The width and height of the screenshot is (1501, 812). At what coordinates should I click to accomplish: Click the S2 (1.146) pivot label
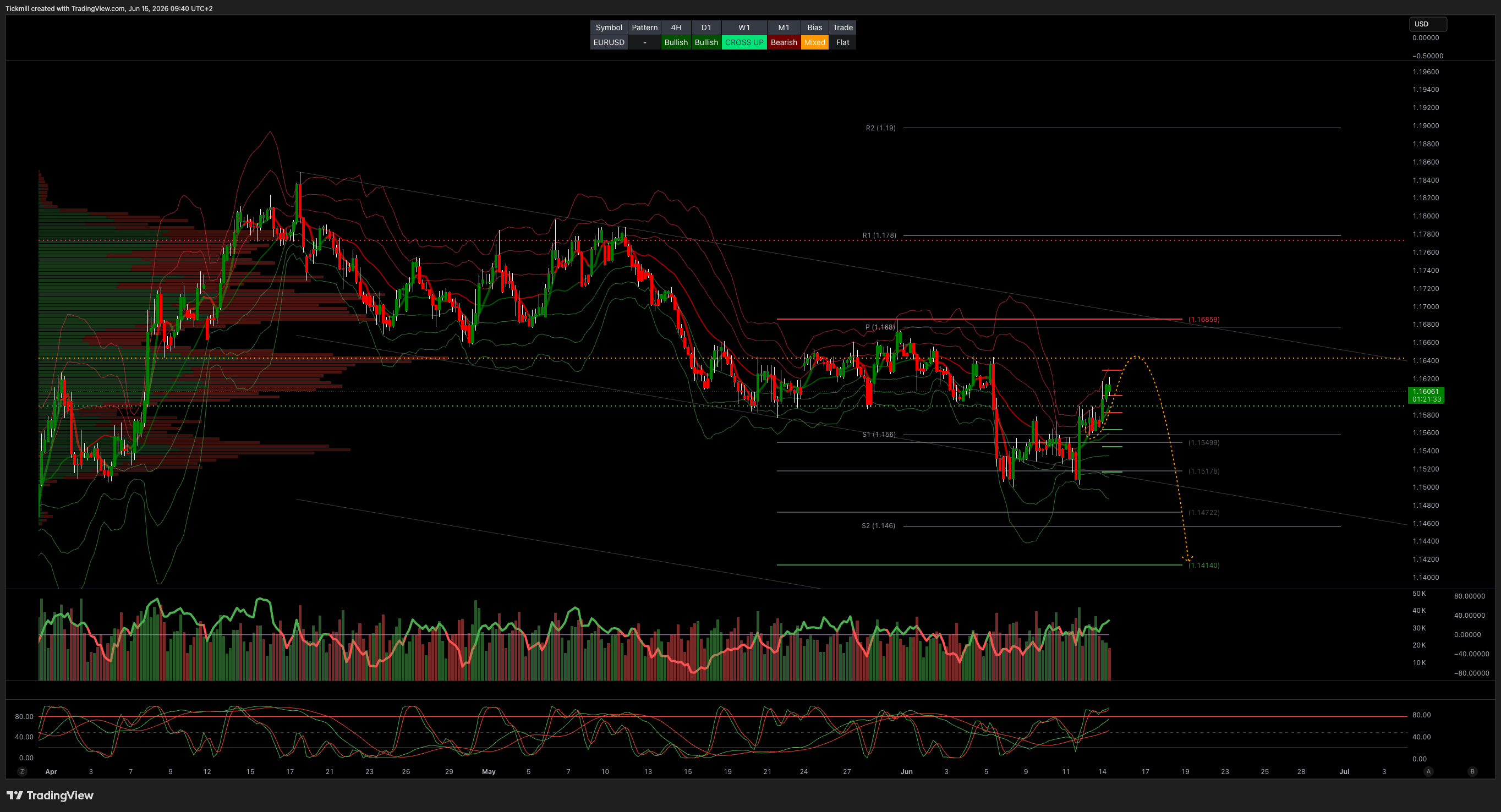pos(878,526)
